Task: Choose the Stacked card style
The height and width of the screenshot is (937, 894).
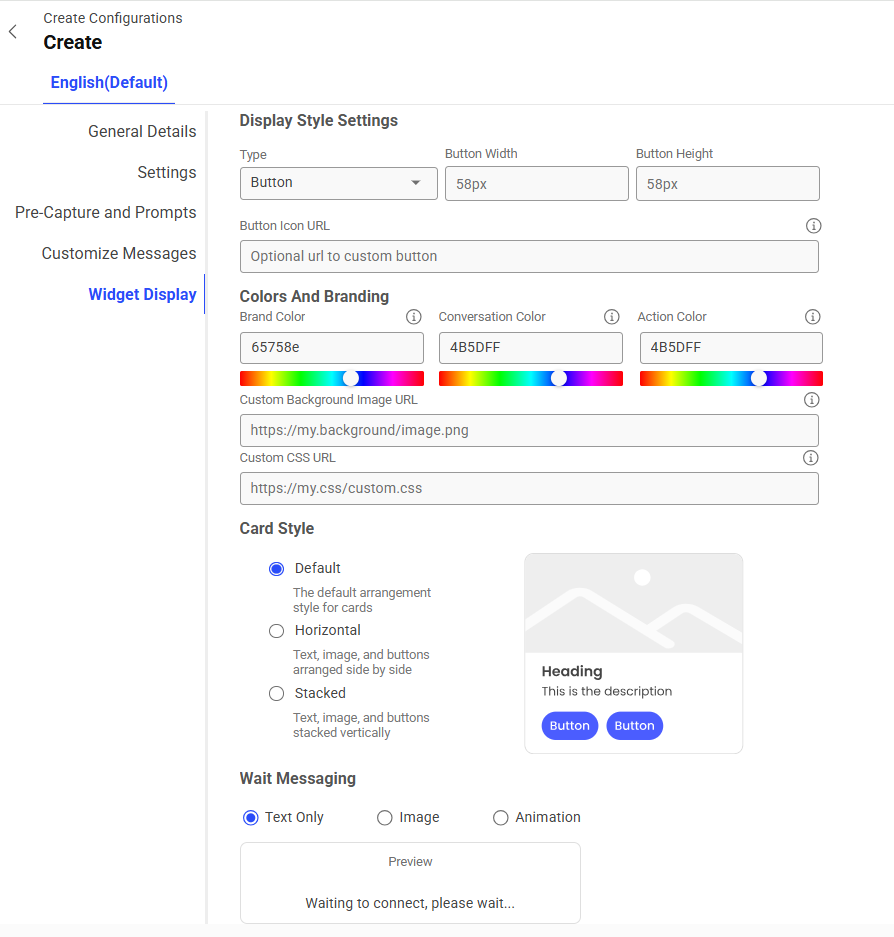Action: (276, 694)
